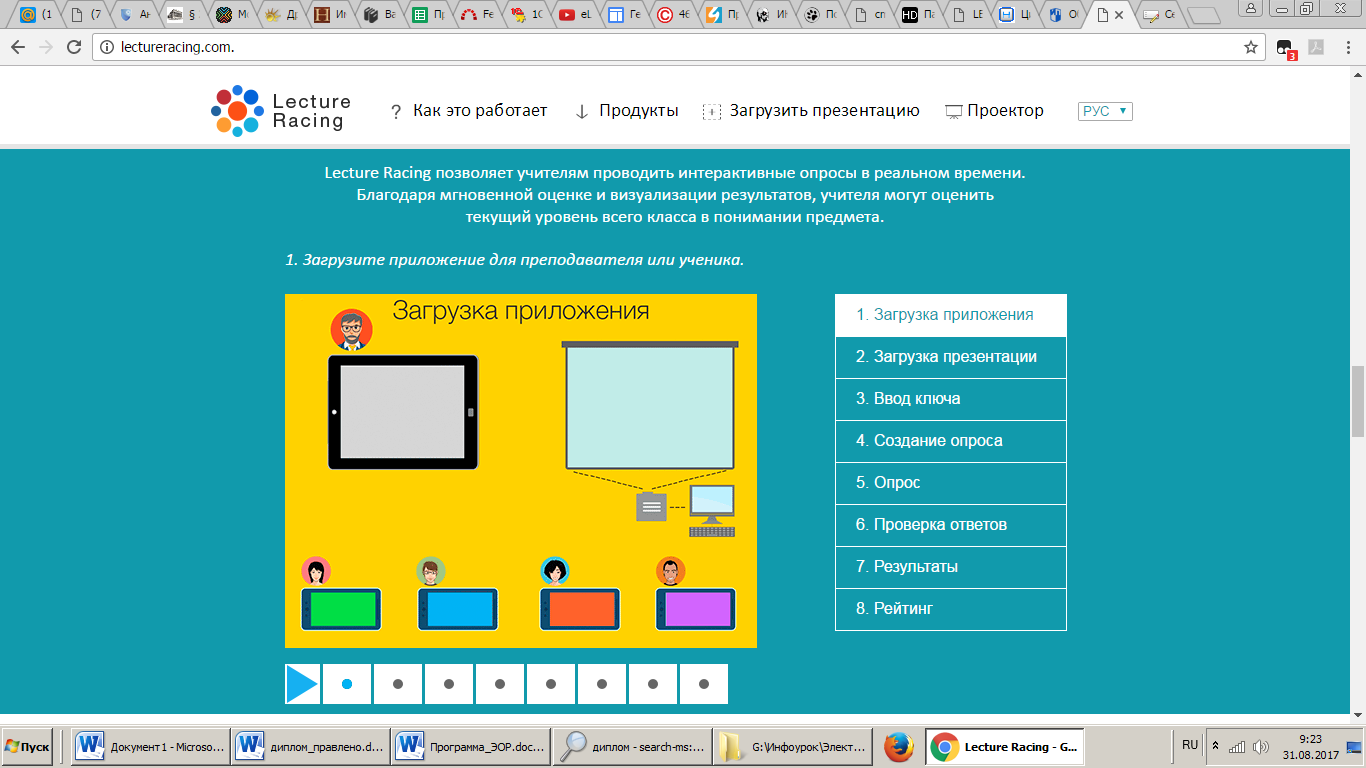Image resolution: width=1366 pixels, height=768 pixels.
Task: Select the first slide dot (active blue)
Action: (x=347, y=684)
